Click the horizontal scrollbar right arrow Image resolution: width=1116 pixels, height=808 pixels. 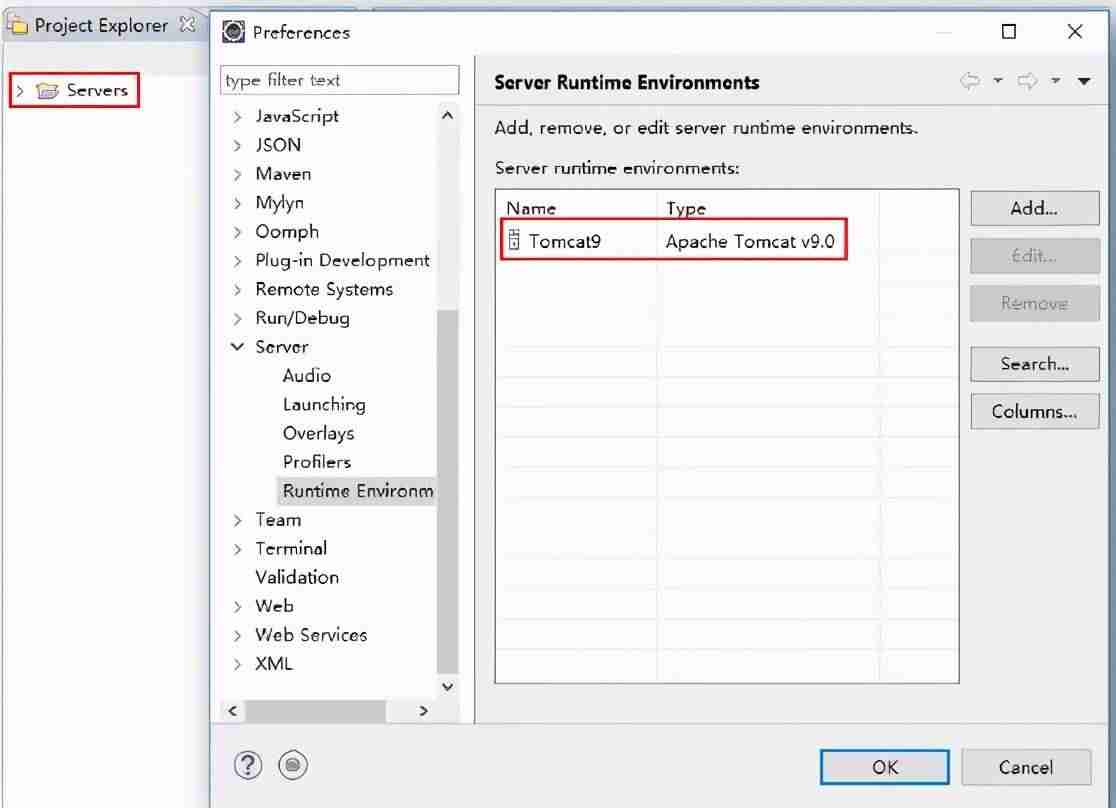(x=423, y=710)
